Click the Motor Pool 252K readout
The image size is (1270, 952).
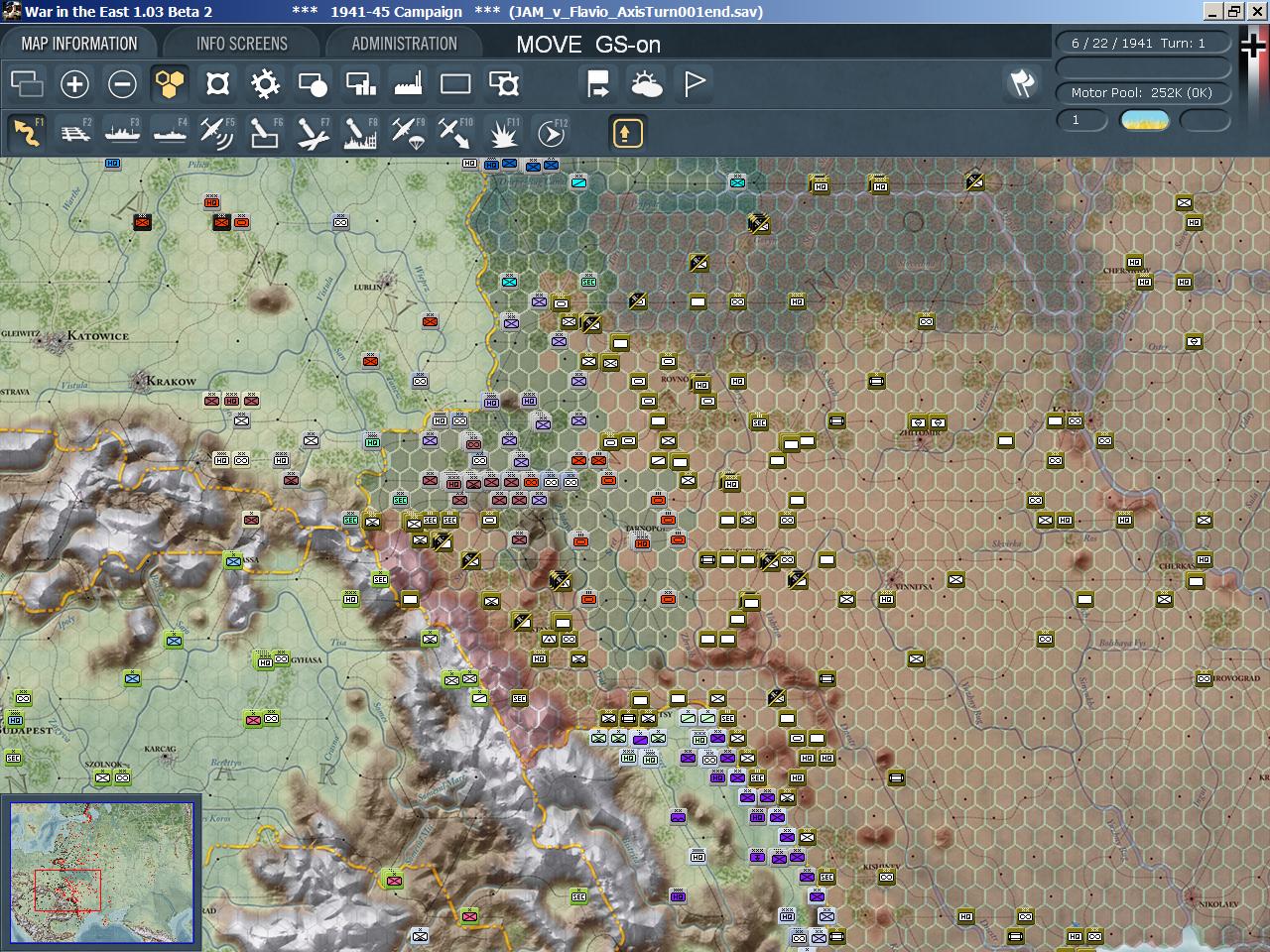[1143, 92]
